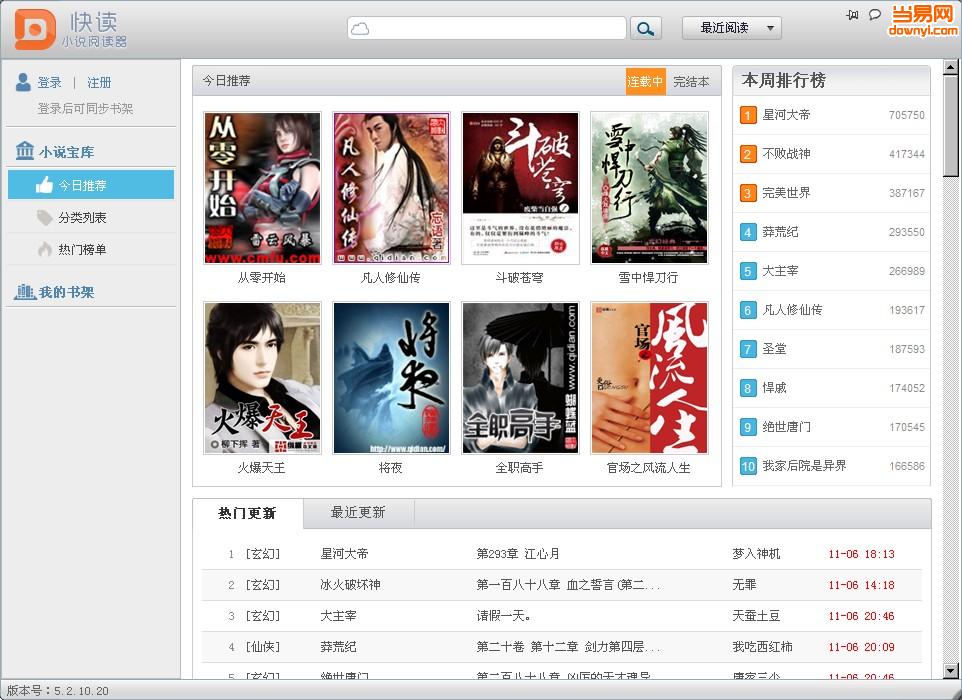This screenshot has width=962, height=700.
Task: Open the feedback speech bubble icon
Action: pos(875,15)
